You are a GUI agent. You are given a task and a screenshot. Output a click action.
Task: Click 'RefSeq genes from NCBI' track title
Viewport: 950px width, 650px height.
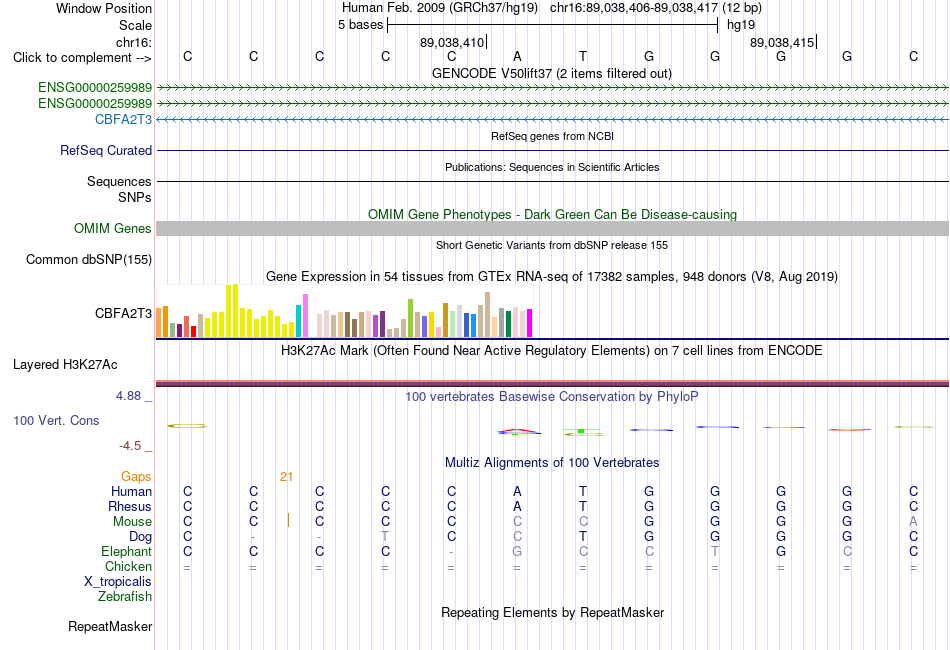click(x=553, y=136)
